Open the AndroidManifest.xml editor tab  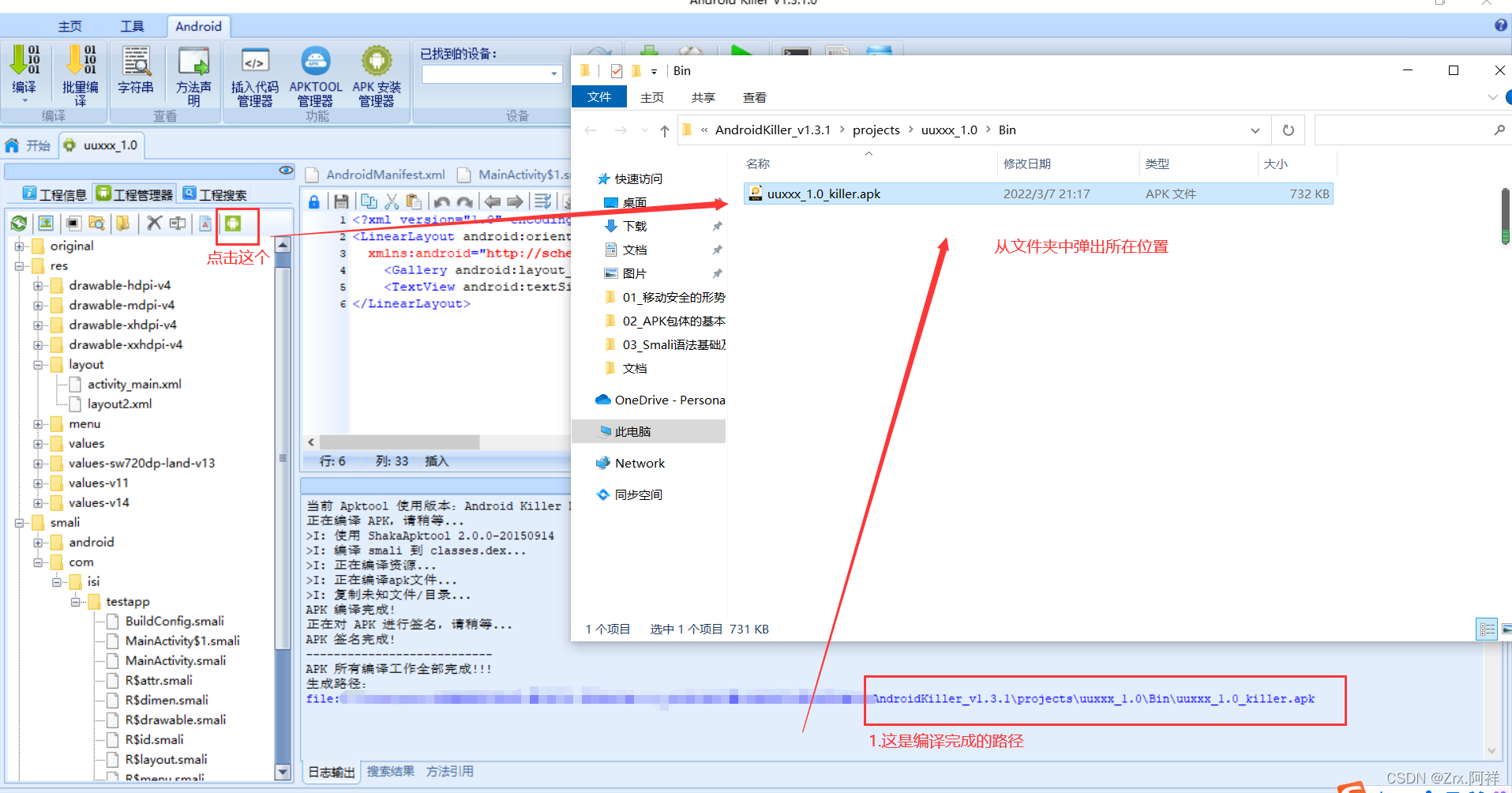pos(377,175)
